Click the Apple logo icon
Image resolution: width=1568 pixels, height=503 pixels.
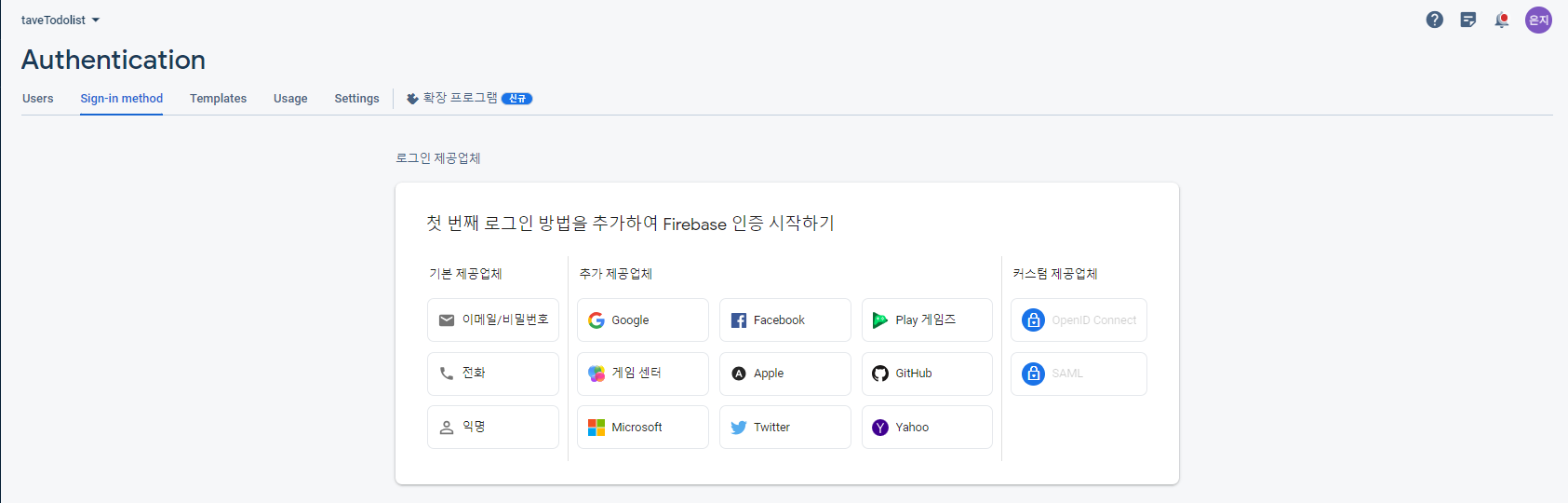pos(739,374)
